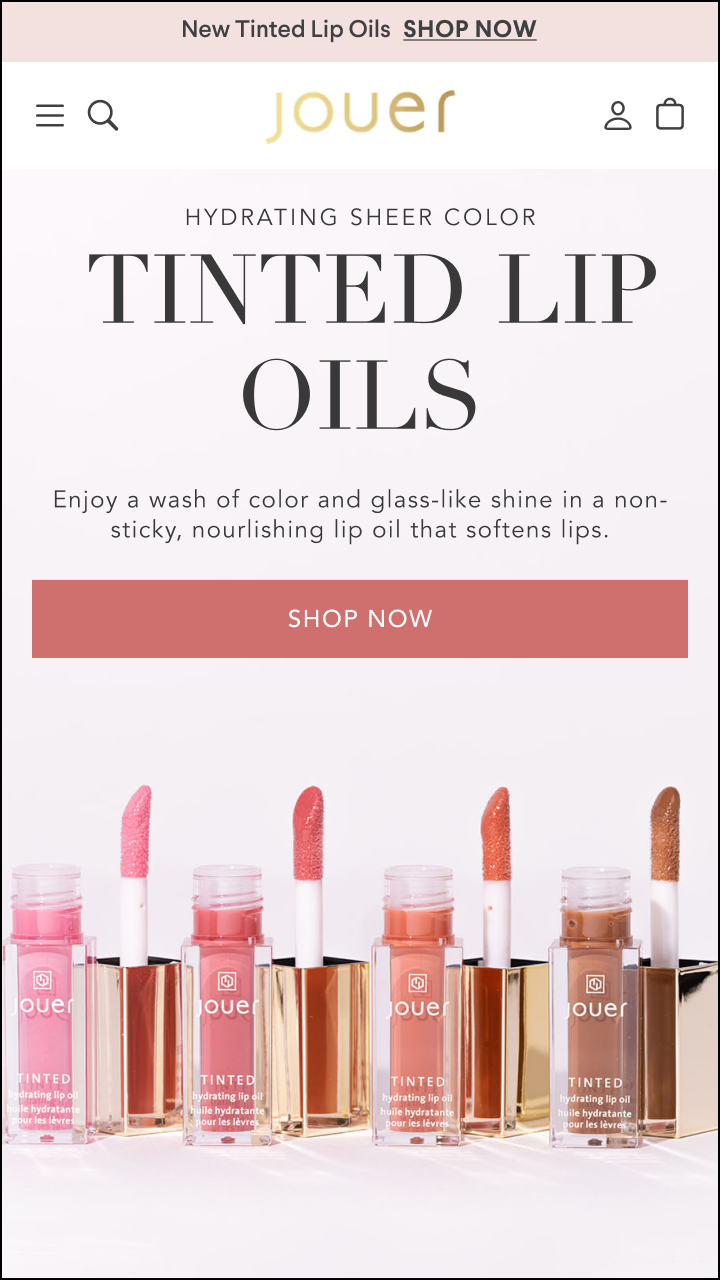720x1280 pixels.
Task: Open the account profile icon
Action: point(618,116)
